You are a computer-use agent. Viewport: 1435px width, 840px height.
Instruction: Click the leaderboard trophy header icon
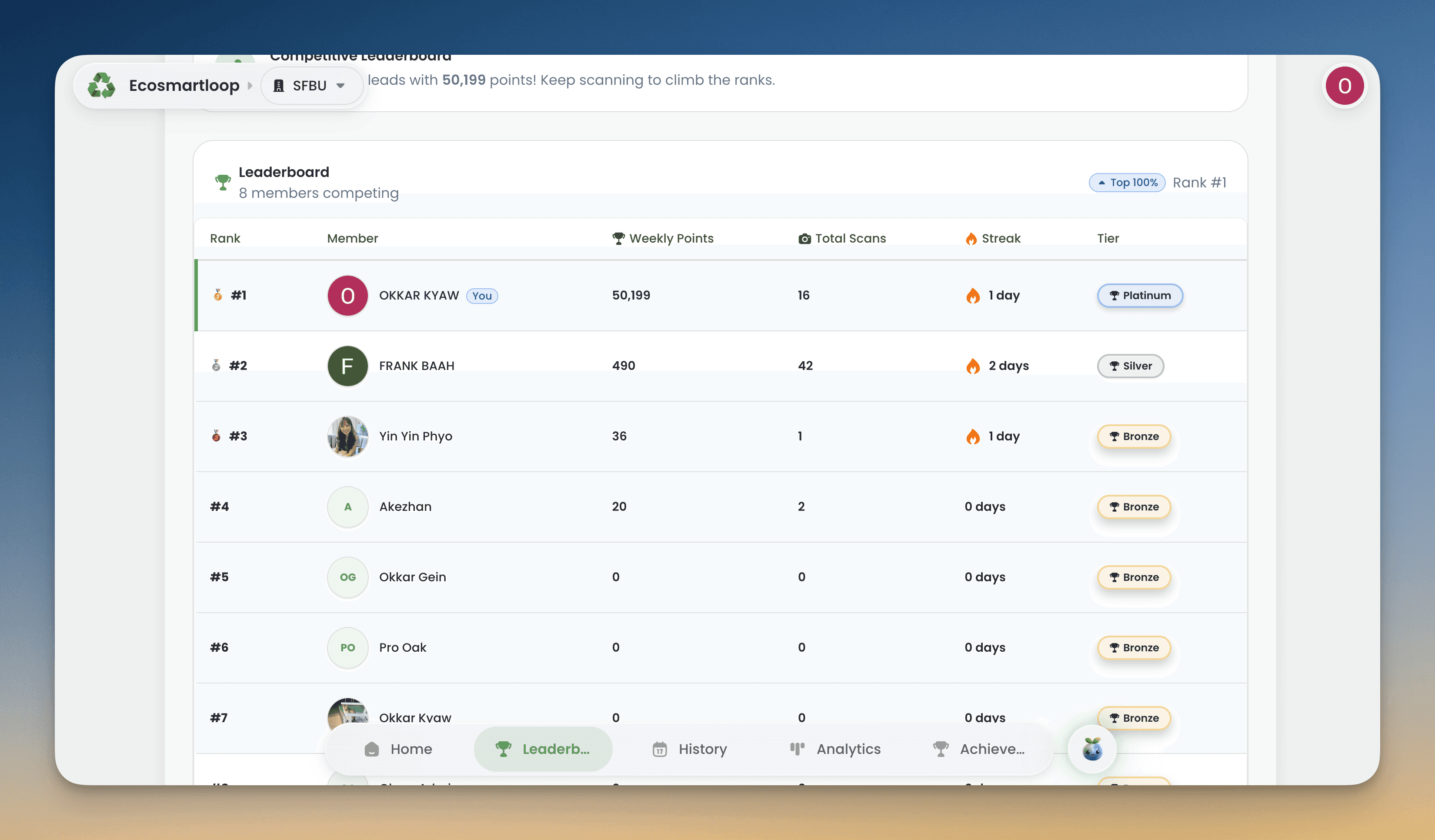(x=223, y=182)
